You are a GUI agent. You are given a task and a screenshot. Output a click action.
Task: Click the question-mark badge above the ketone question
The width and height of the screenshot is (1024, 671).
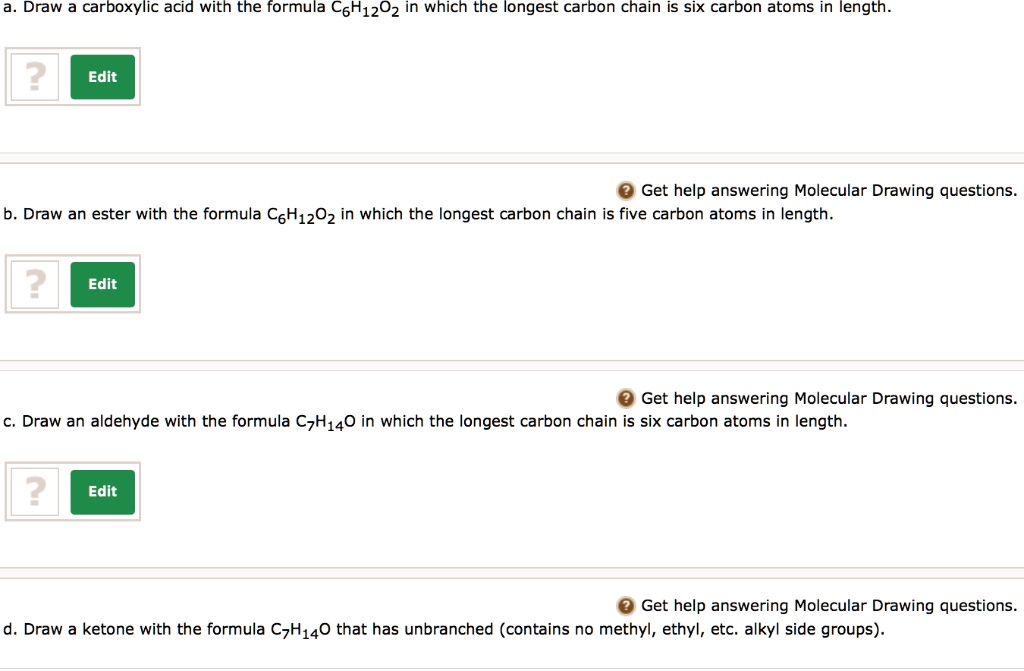625,605
